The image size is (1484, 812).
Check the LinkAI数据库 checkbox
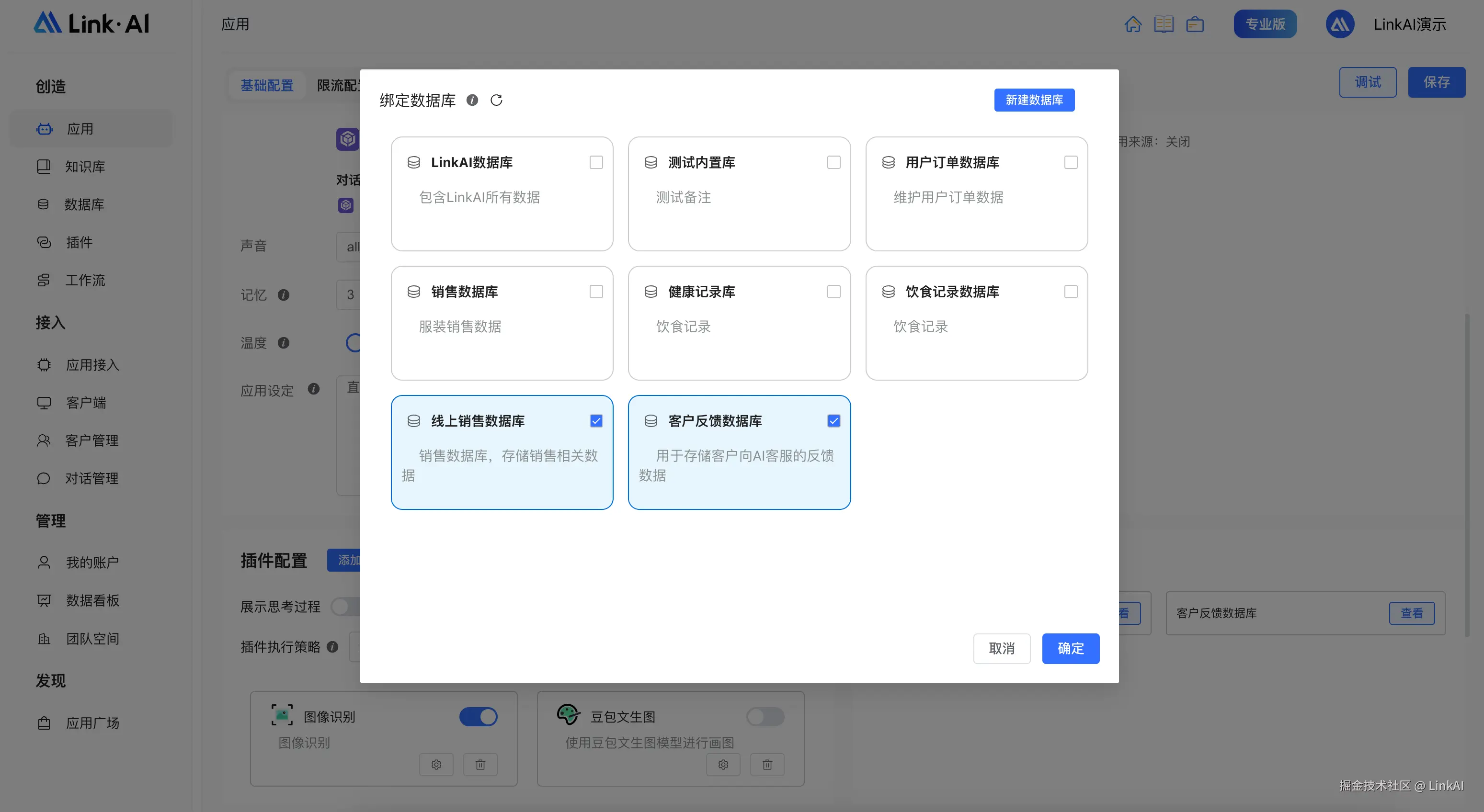pos(596,162)
